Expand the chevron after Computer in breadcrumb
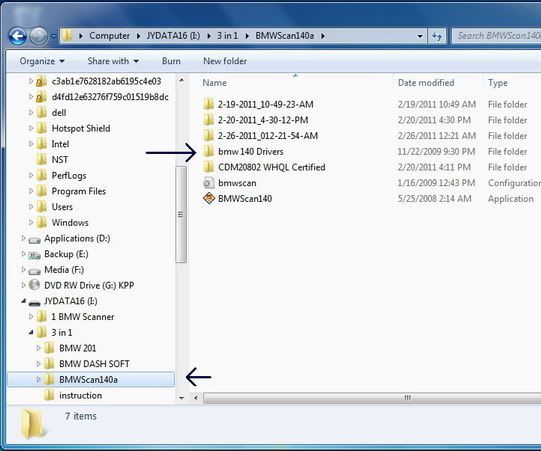Screen dimensions: 541x451 click(x=138, y=36)
